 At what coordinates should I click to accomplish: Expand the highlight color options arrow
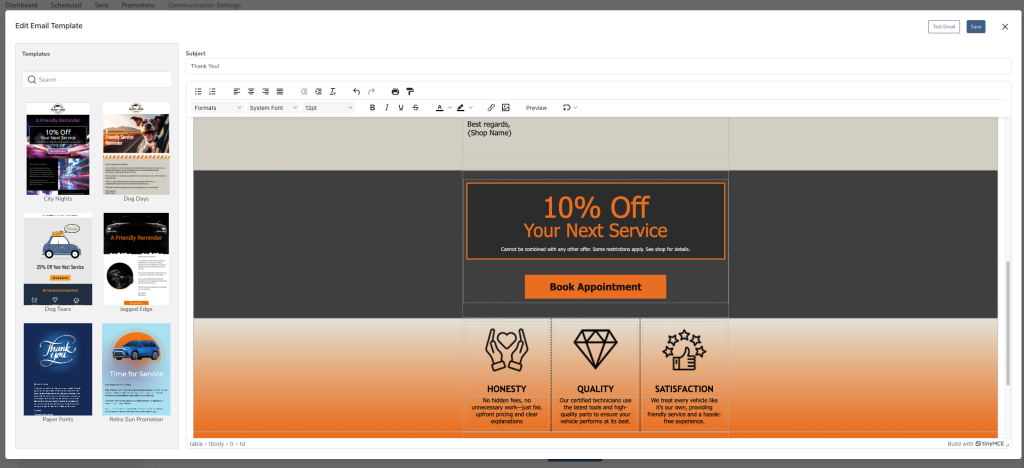pos(470,108)
